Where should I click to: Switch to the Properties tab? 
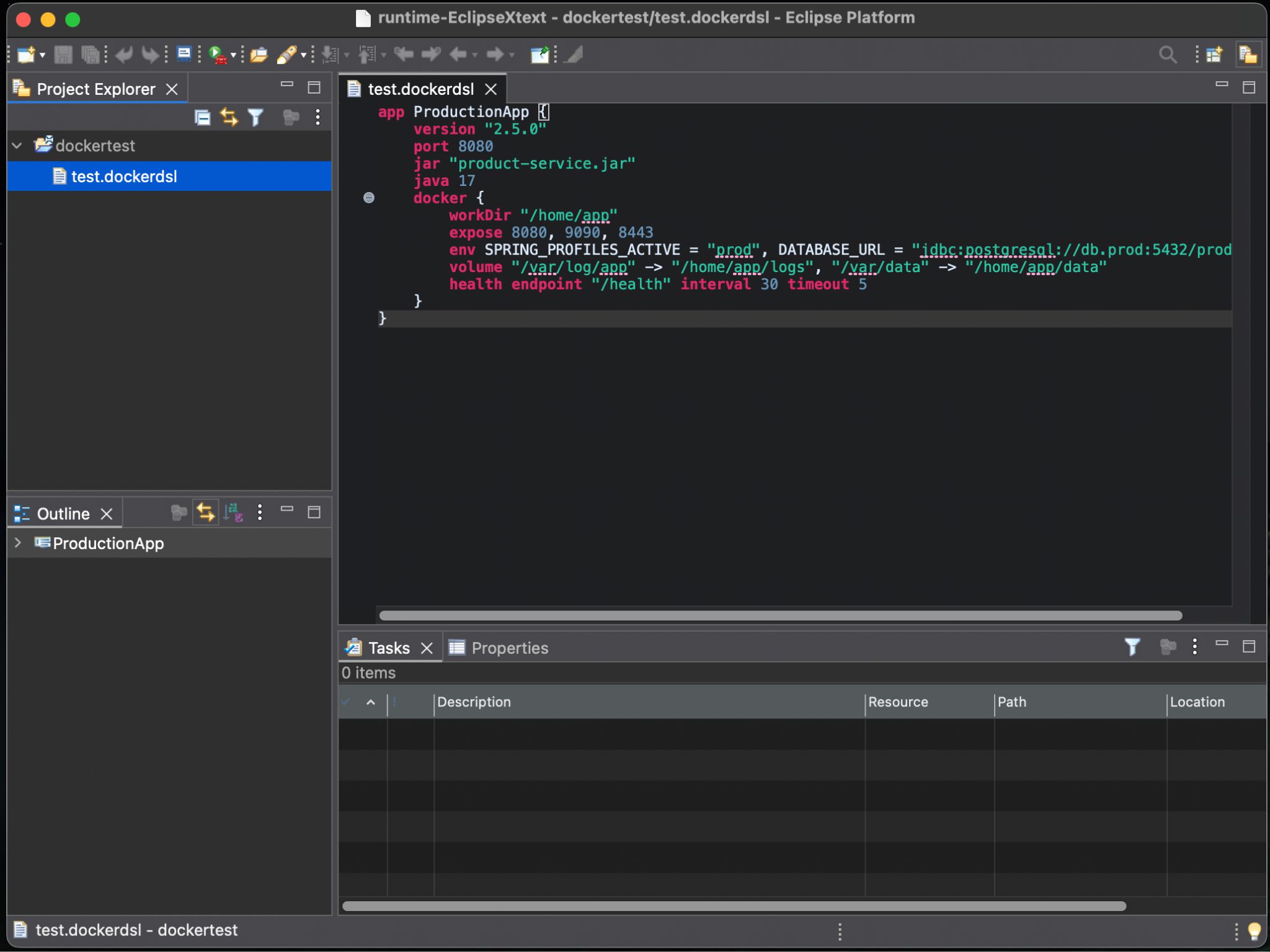pos(499,648)
